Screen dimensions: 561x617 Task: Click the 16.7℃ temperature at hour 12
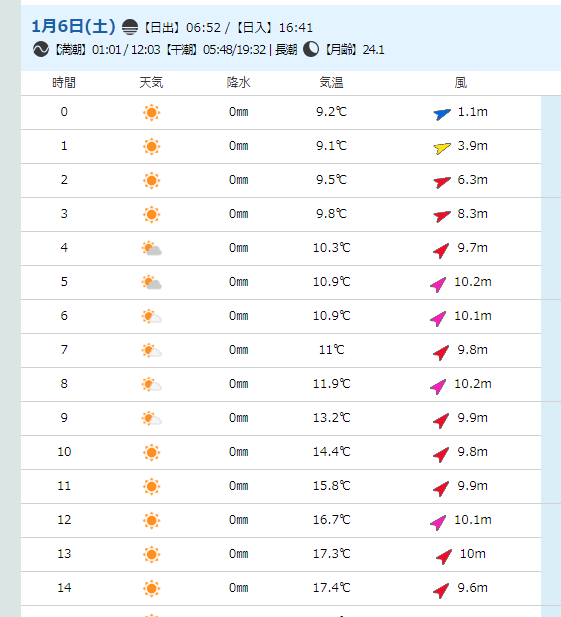[331, 520]
